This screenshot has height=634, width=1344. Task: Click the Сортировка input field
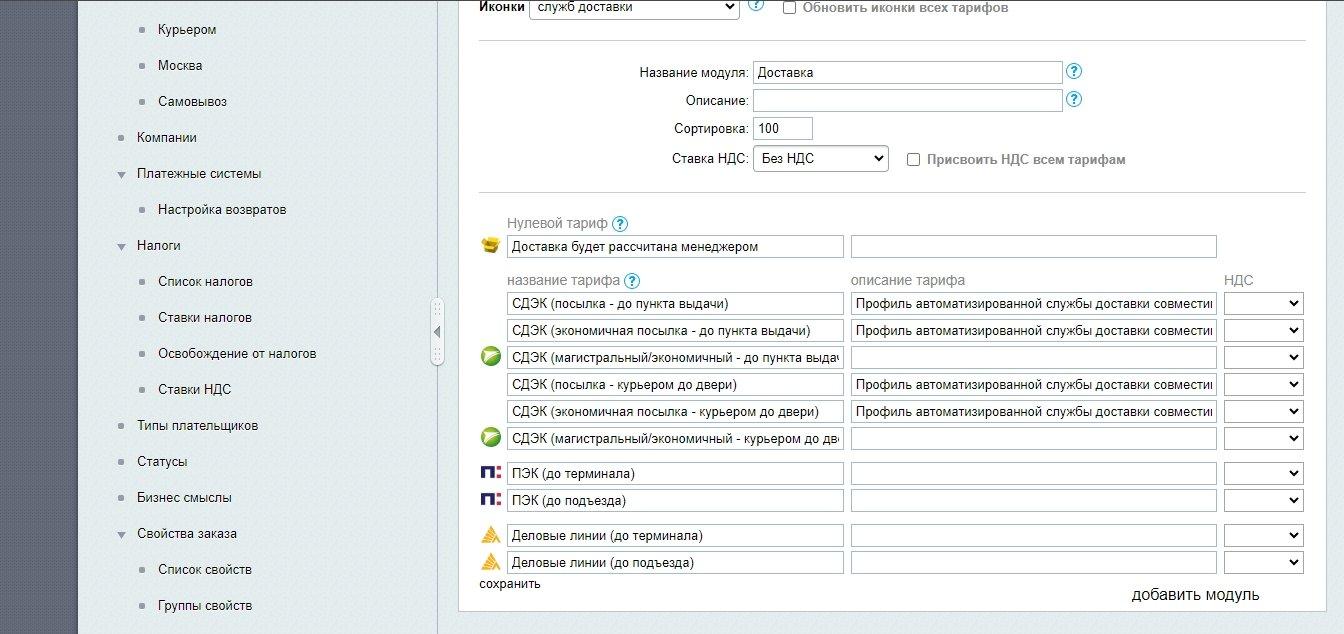[782, 129]
